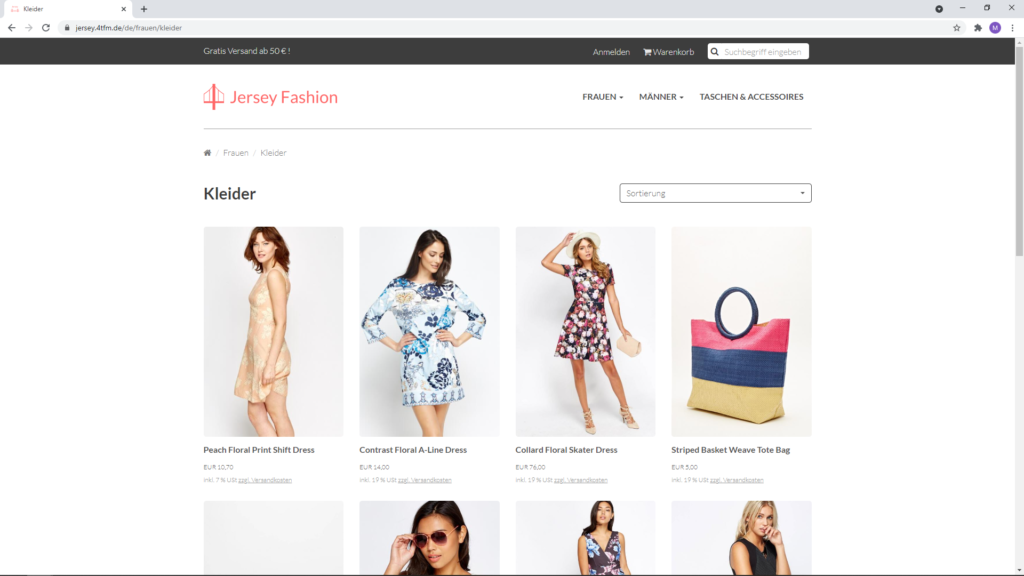Open Taschen & Accessoires category
The image size is (1024, 576).
click(751, 97)
